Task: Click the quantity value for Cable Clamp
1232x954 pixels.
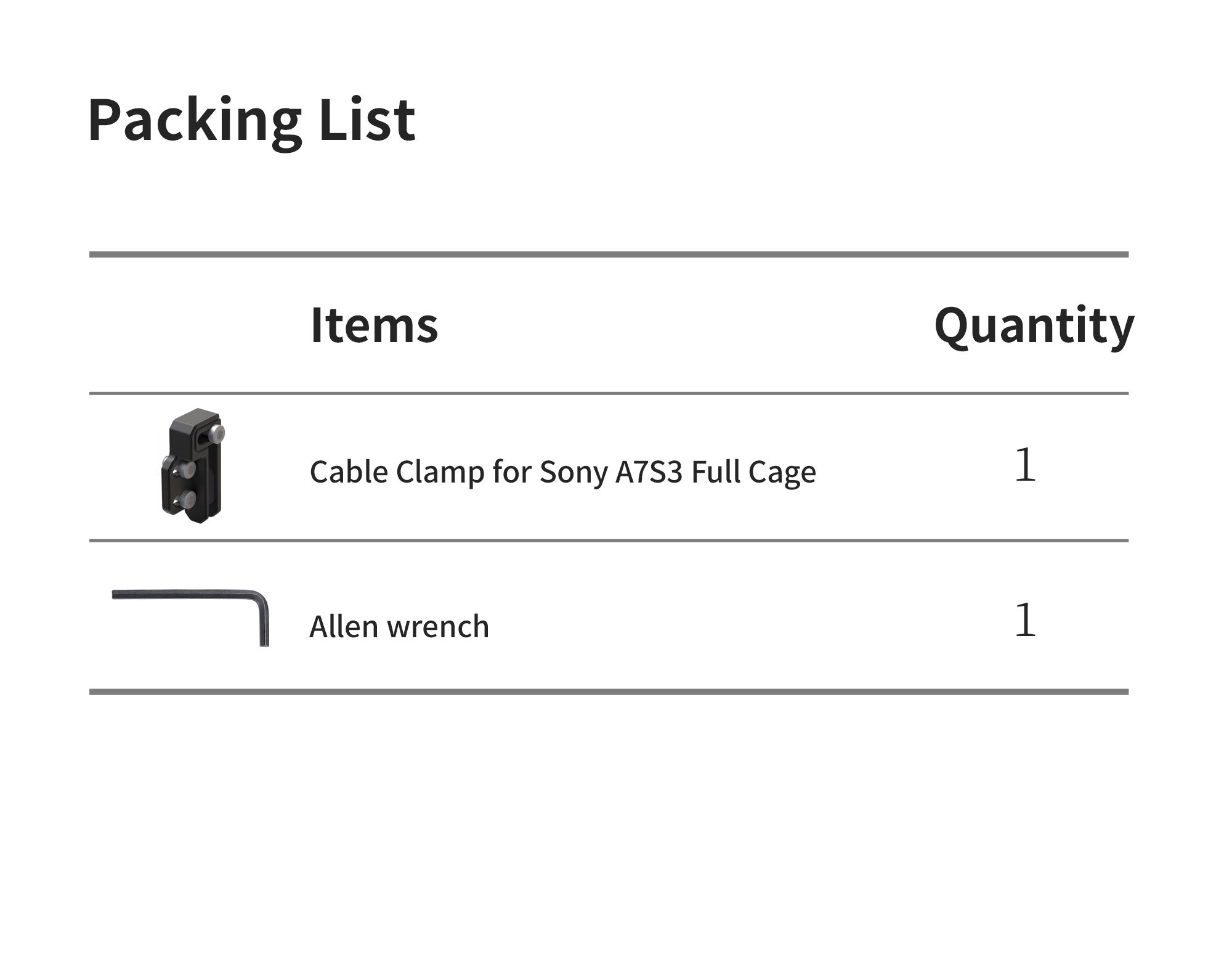Action: coord(1025,465)
